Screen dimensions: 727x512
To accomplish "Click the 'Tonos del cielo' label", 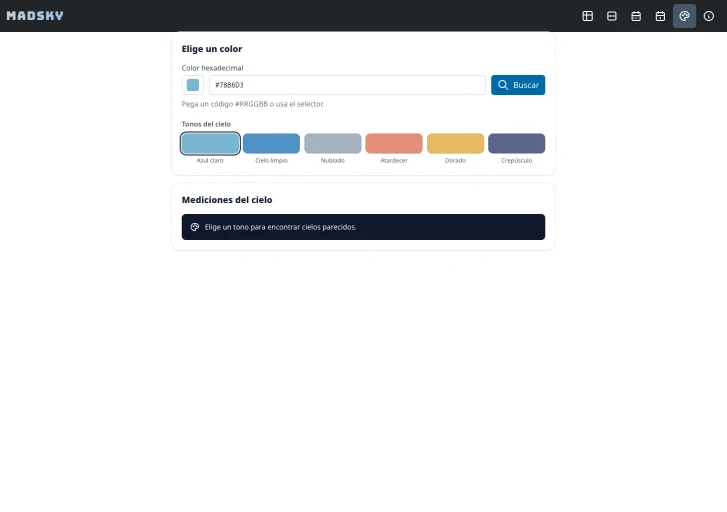I will pos(206,124).
